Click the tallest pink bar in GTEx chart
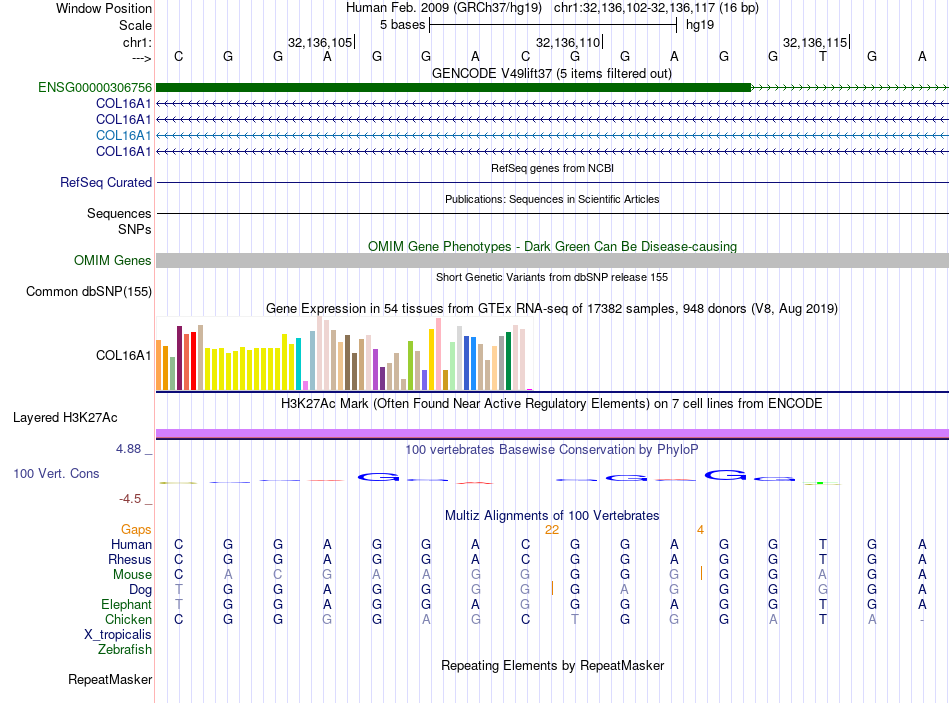950x703 pixels. pos(438,354)
